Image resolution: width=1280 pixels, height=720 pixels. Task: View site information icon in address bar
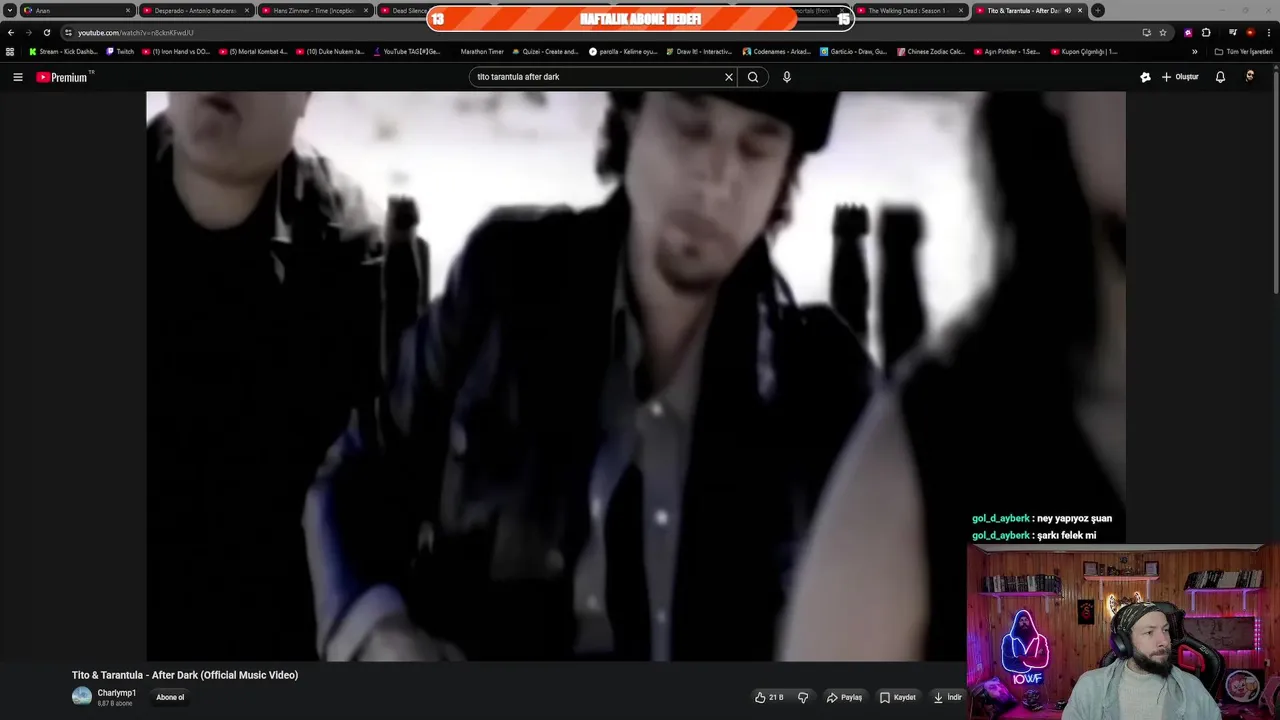(x=68, y=32)
